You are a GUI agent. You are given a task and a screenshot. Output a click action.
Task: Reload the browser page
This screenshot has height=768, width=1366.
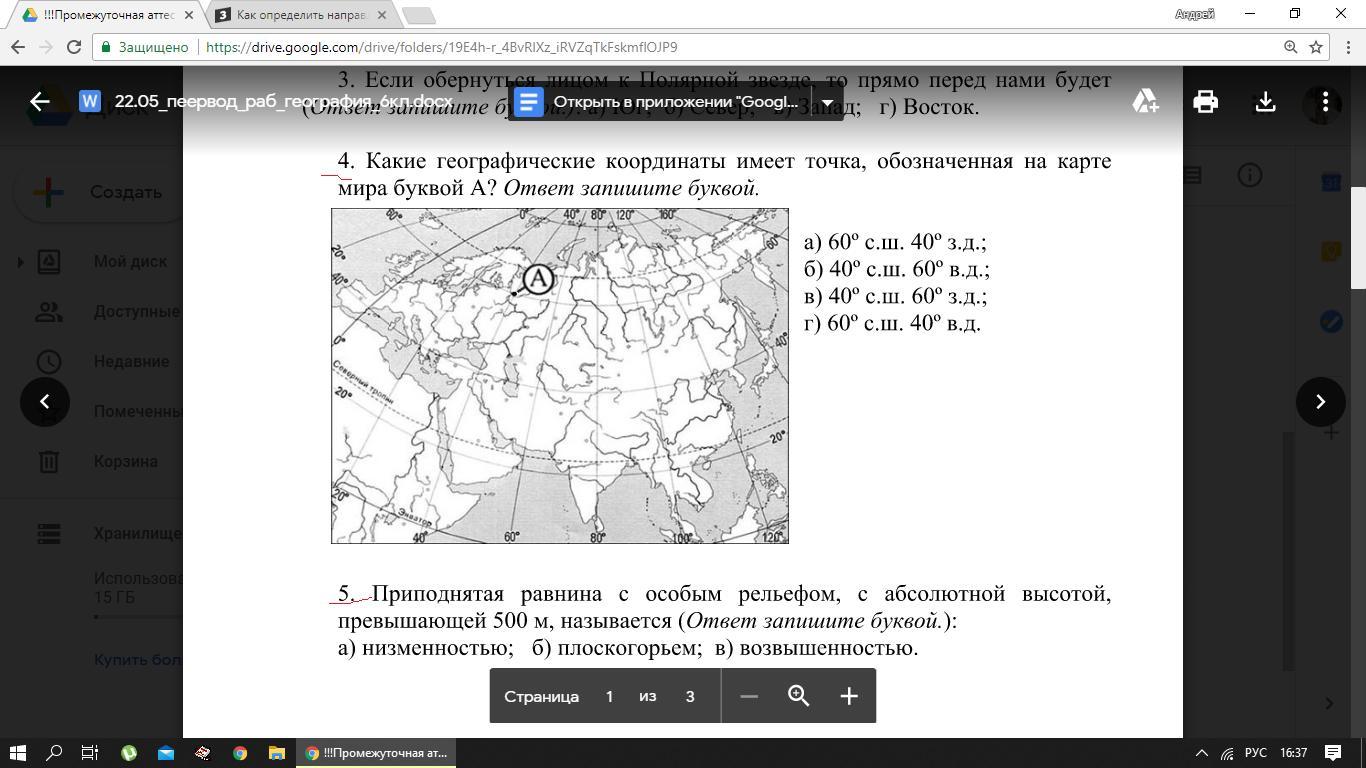(x=73, y=47)
